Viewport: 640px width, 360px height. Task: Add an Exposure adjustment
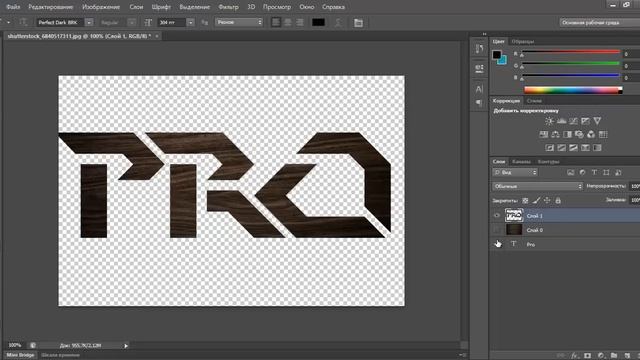(x=585, y=121)
